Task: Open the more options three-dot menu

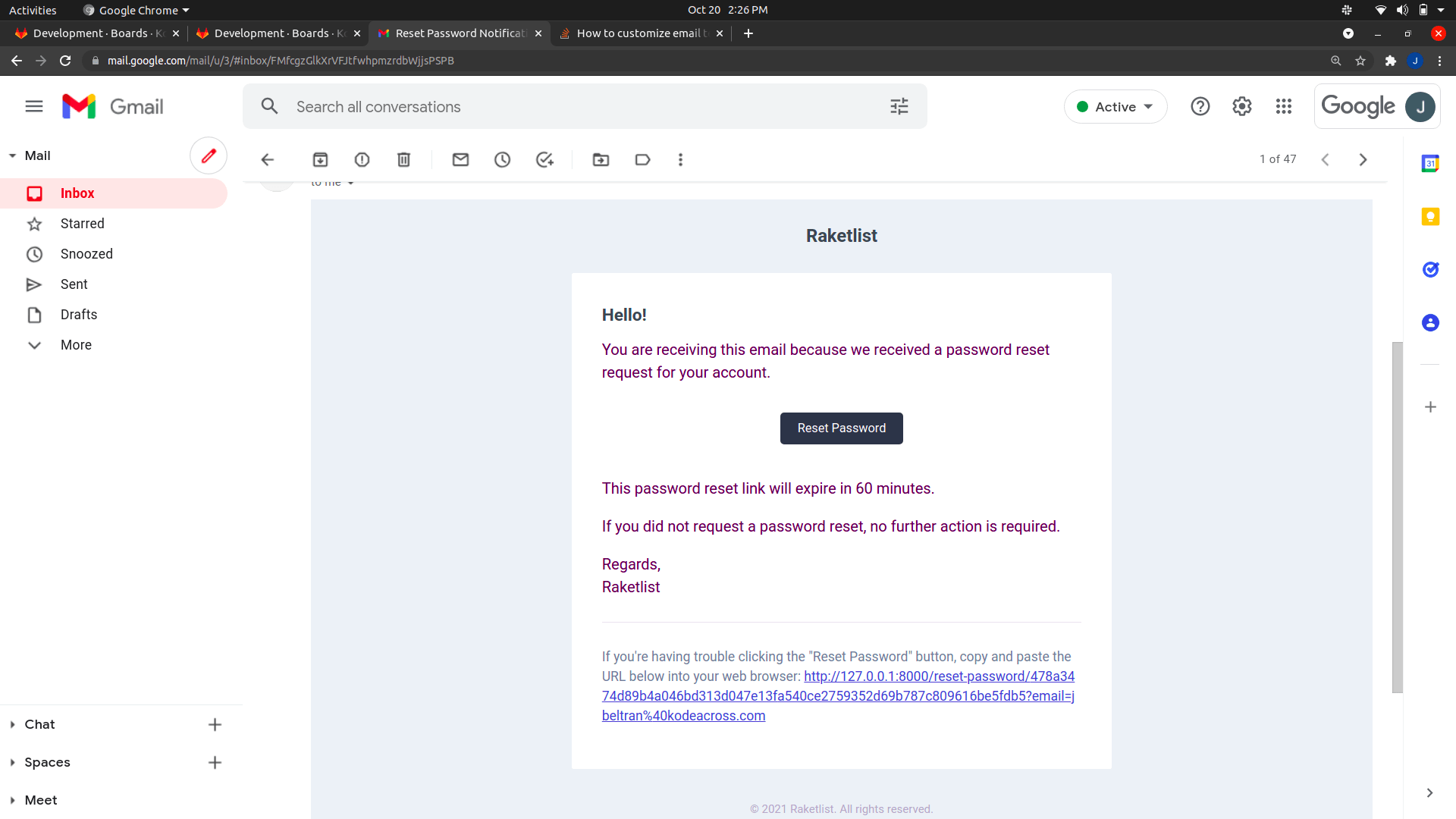Action: [680, 159]
